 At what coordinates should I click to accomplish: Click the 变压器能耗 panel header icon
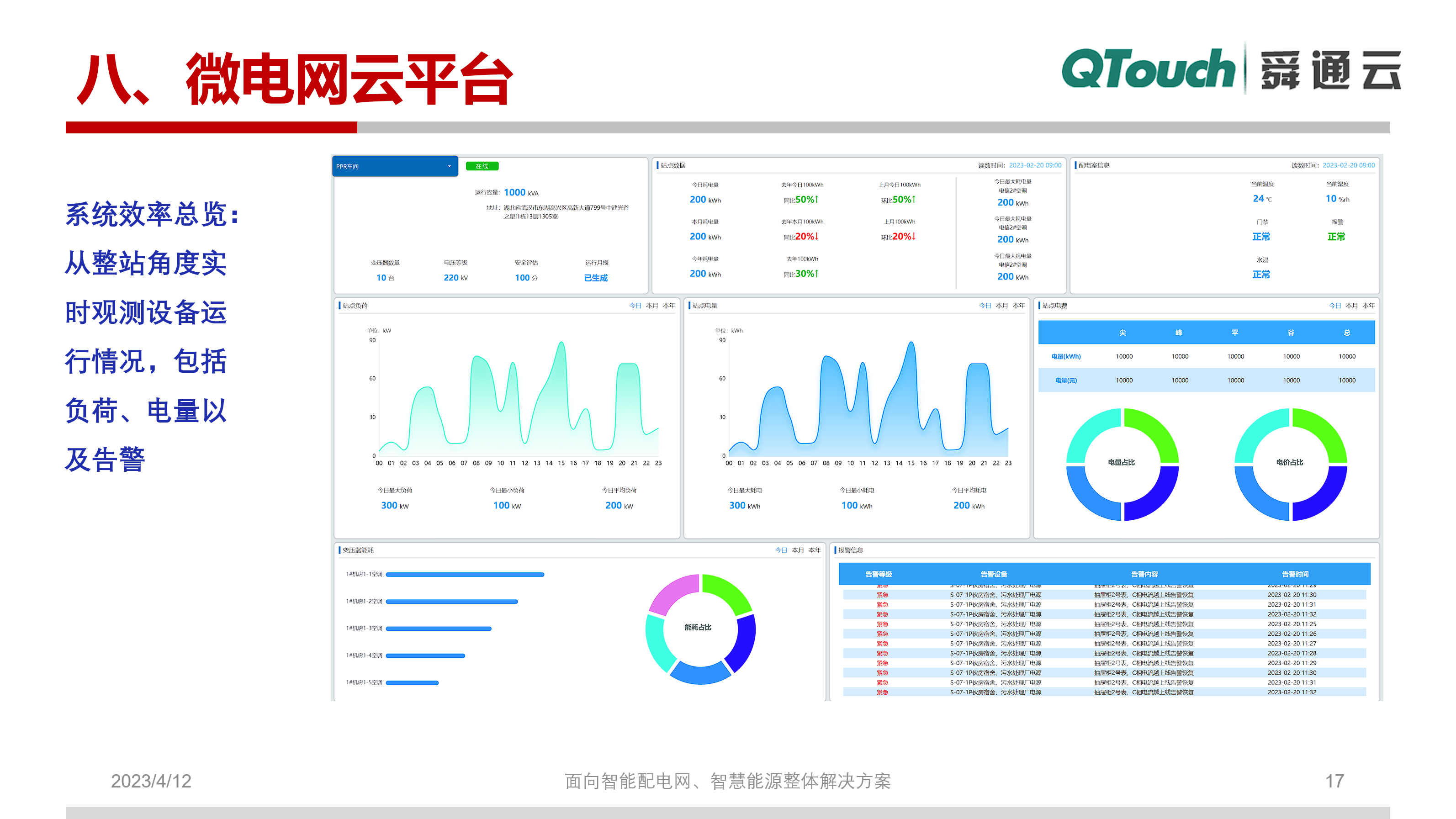point(341,550)
